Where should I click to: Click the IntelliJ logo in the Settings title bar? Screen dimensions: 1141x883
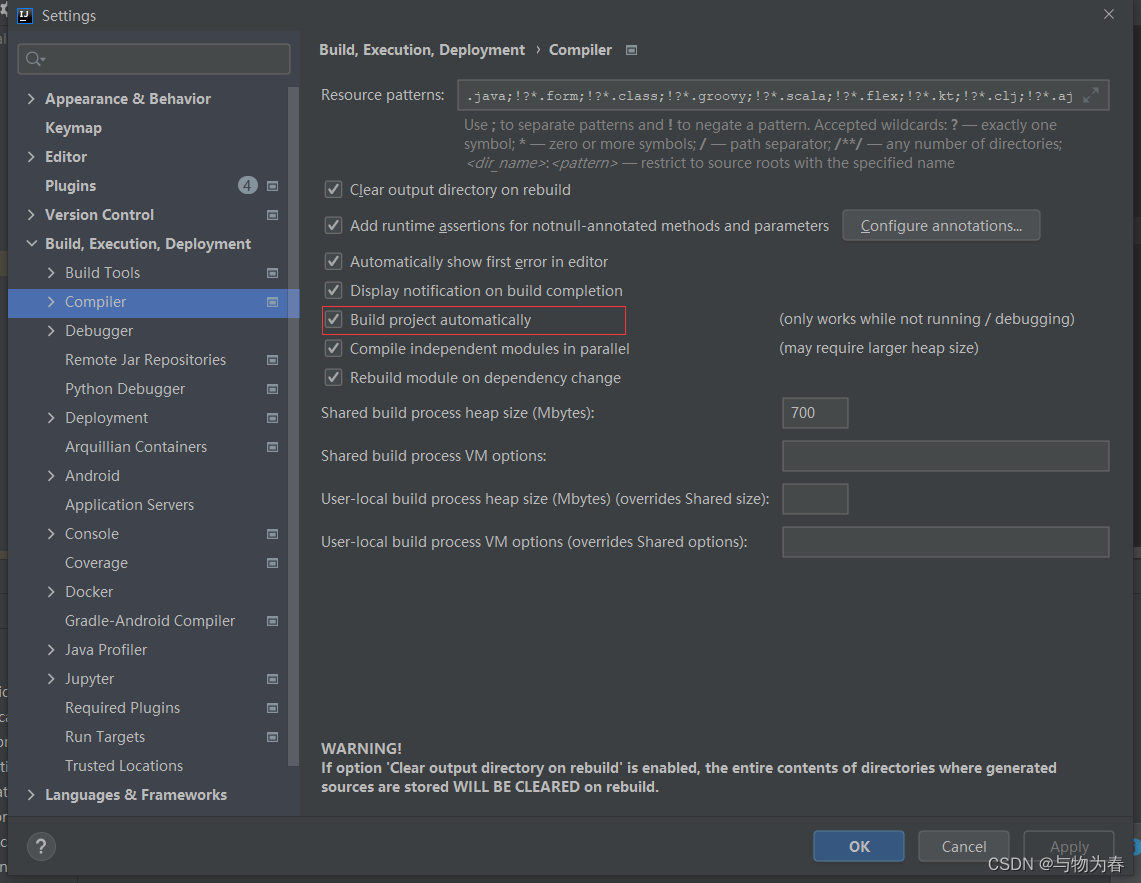click(x=24, y=15)
